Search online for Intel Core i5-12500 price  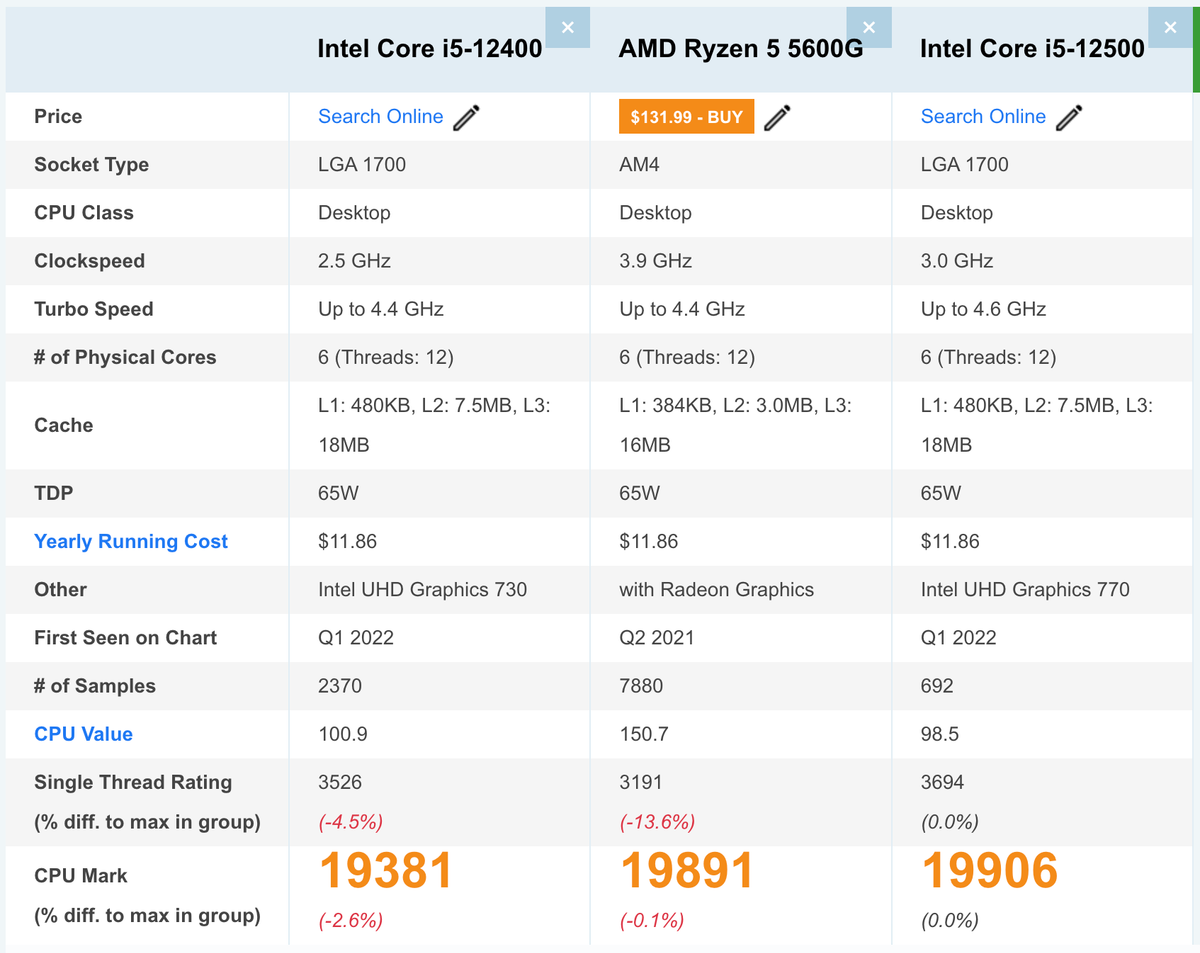[983, 116]
